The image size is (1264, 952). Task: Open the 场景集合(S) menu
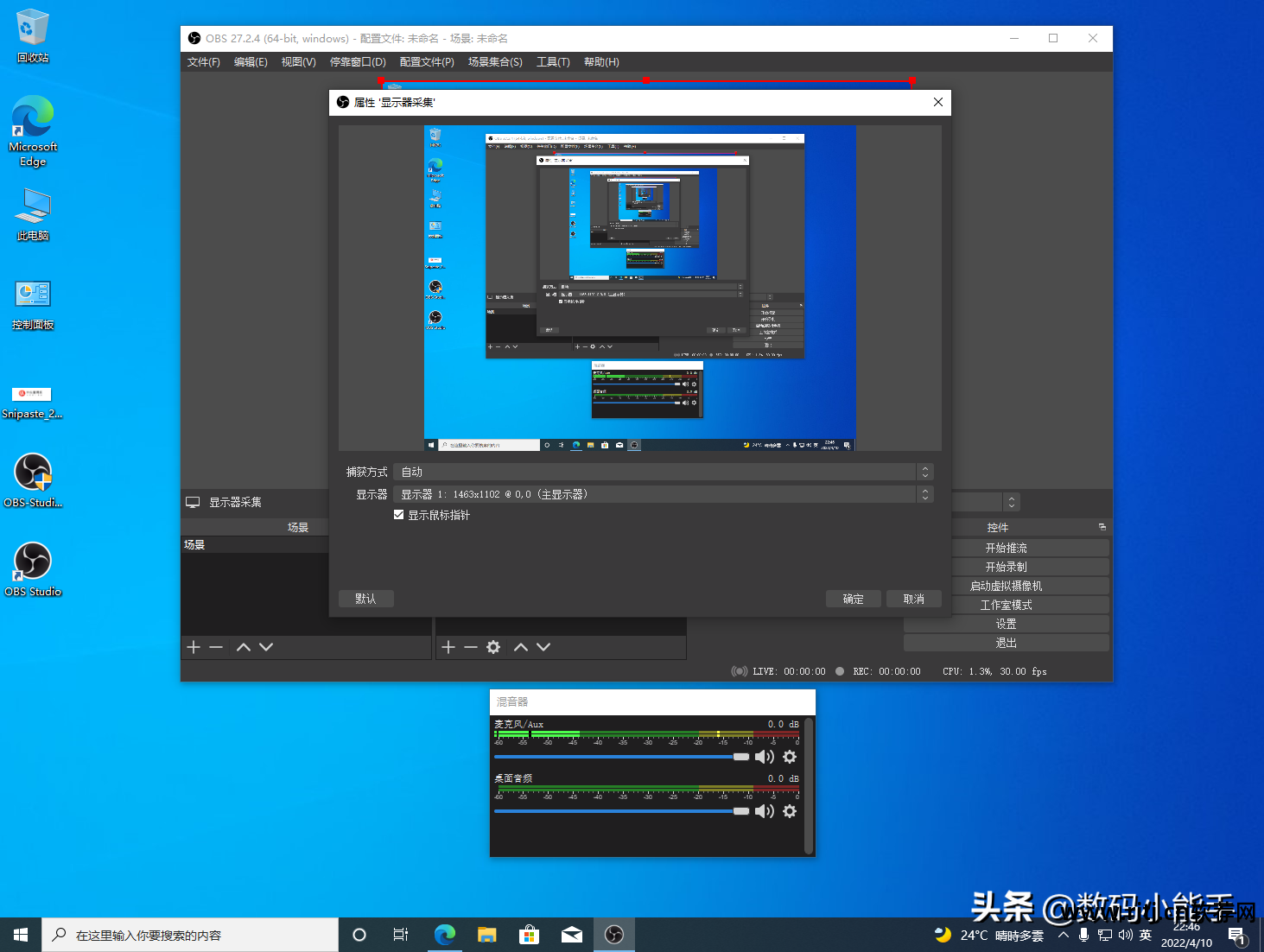point(495,62)
